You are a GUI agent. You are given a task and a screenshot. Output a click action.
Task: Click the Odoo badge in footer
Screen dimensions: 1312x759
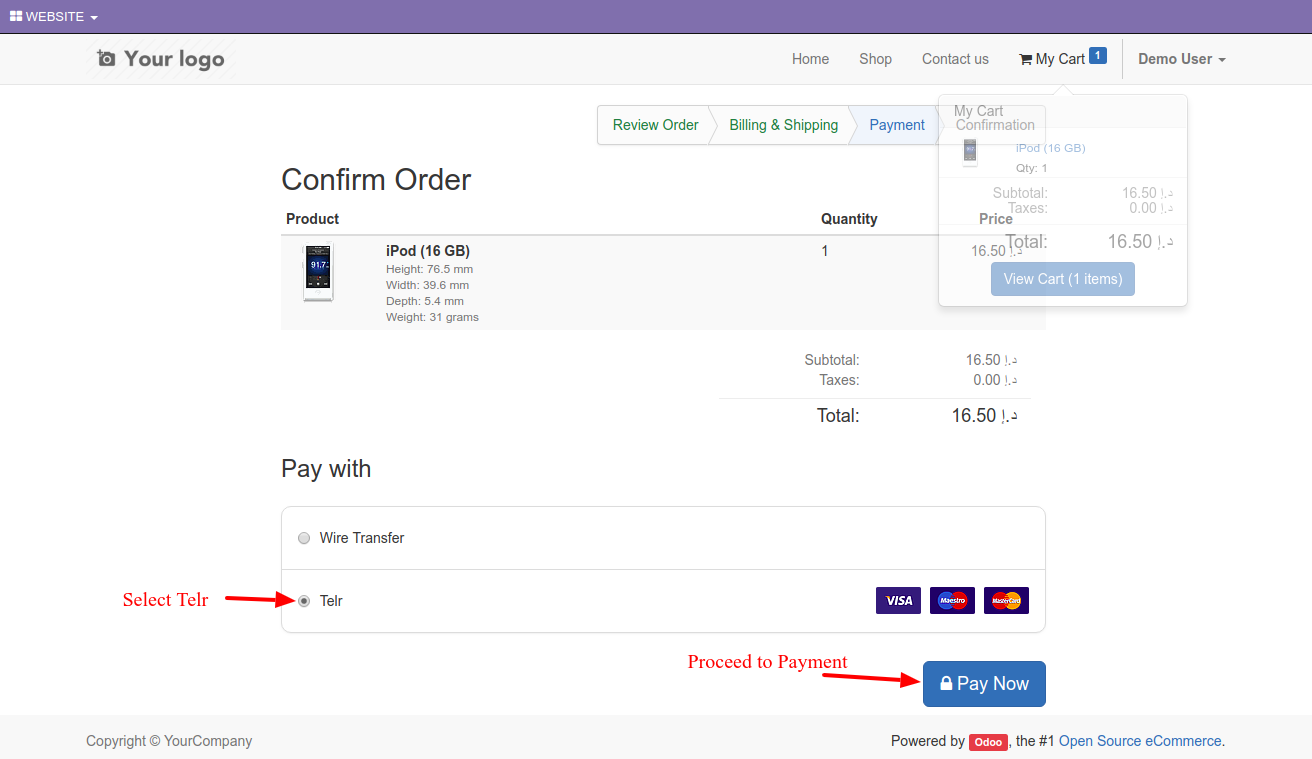tap(988, 742)
